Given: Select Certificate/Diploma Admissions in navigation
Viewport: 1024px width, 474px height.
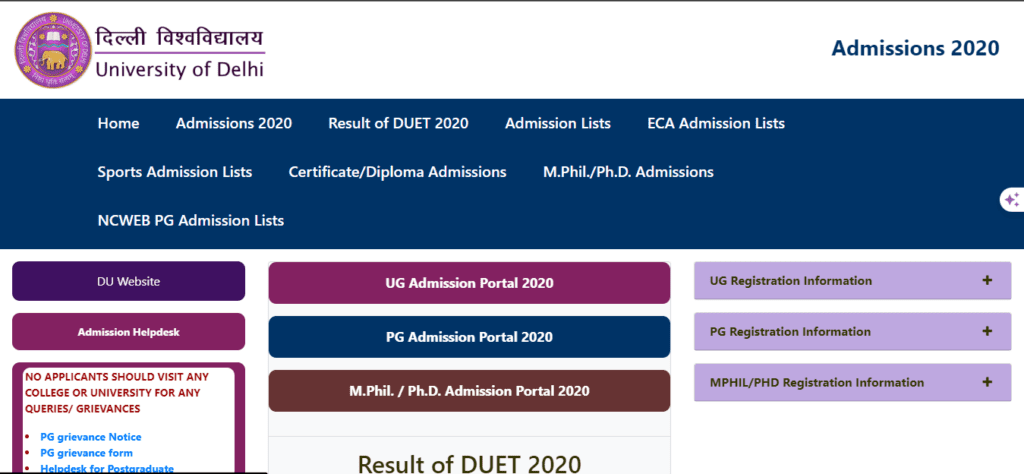Looking at the screenshot, I should click(398, 172).
